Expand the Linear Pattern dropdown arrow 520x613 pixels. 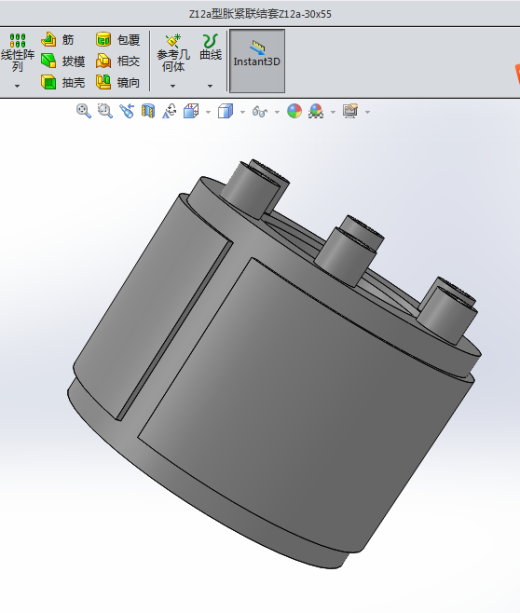coord(17,86)
